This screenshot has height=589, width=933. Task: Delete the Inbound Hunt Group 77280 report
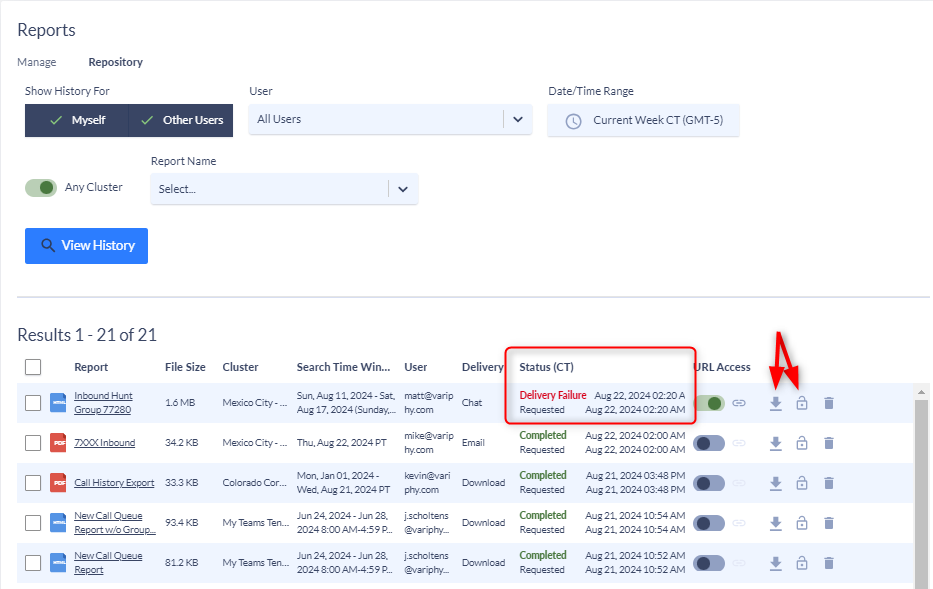point(829,403)
